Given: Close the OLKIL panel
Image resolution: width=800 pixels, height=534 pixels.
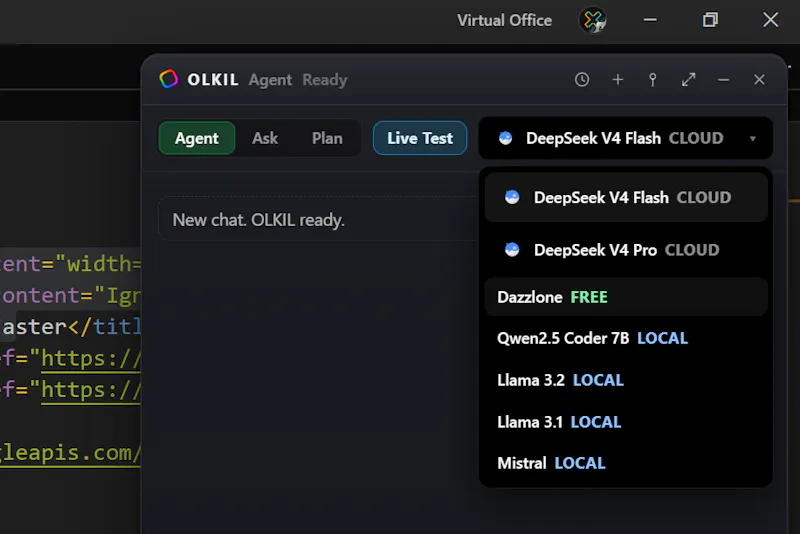Looking at the screenshot, I should pos(759,80).
